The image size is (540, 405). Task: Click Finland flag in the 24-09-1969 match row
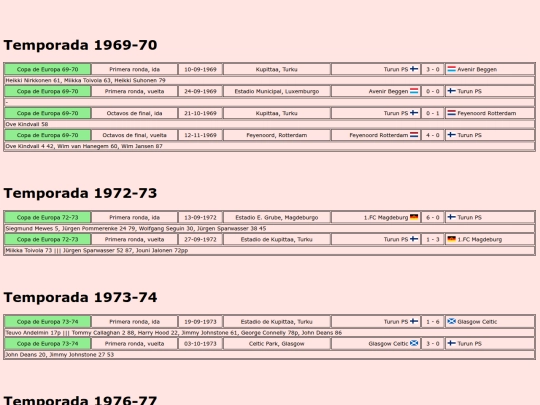point(451,91)
